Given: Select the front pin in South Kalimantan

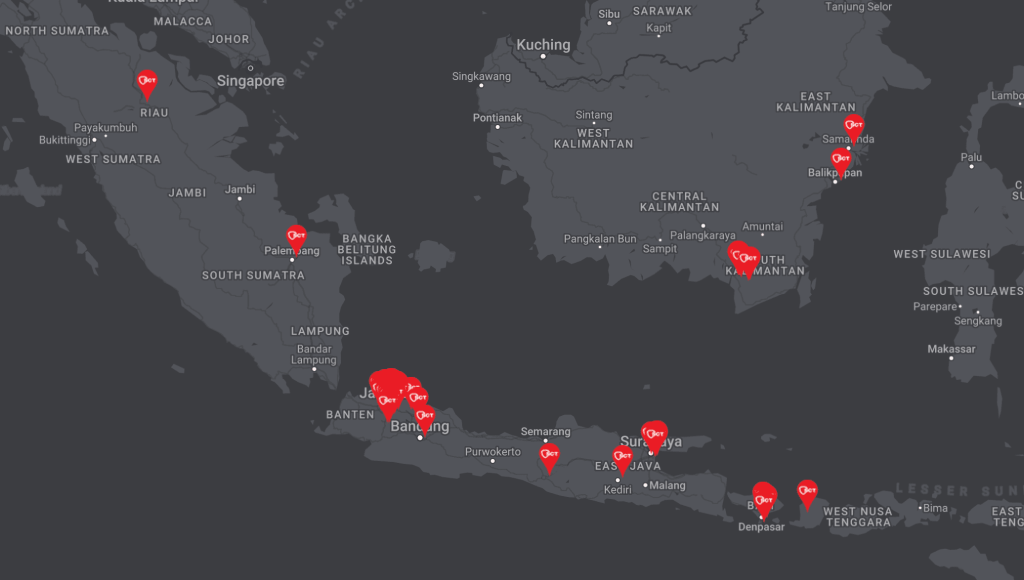Looking at the screenshot, I should [749, 263].
